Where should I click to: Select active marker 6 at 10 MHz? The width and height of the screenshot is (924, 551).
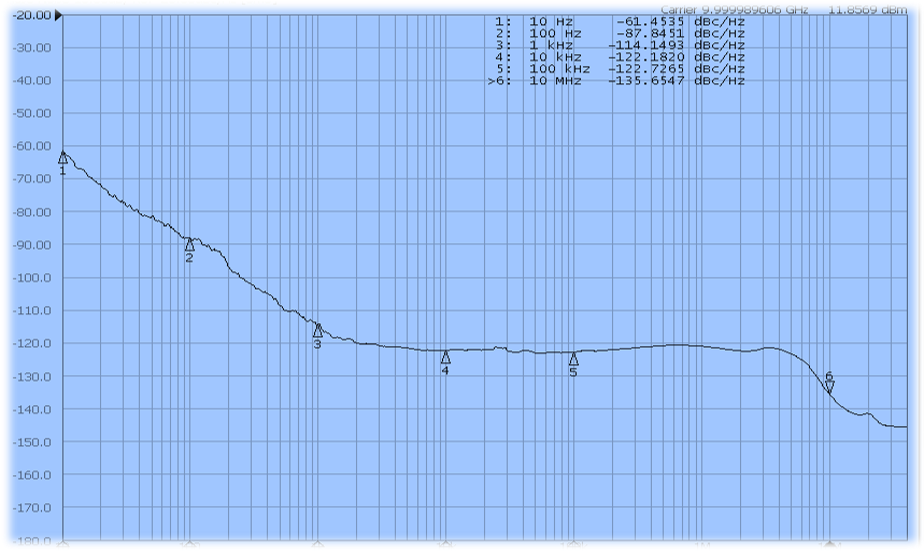[x=829, y=387]
